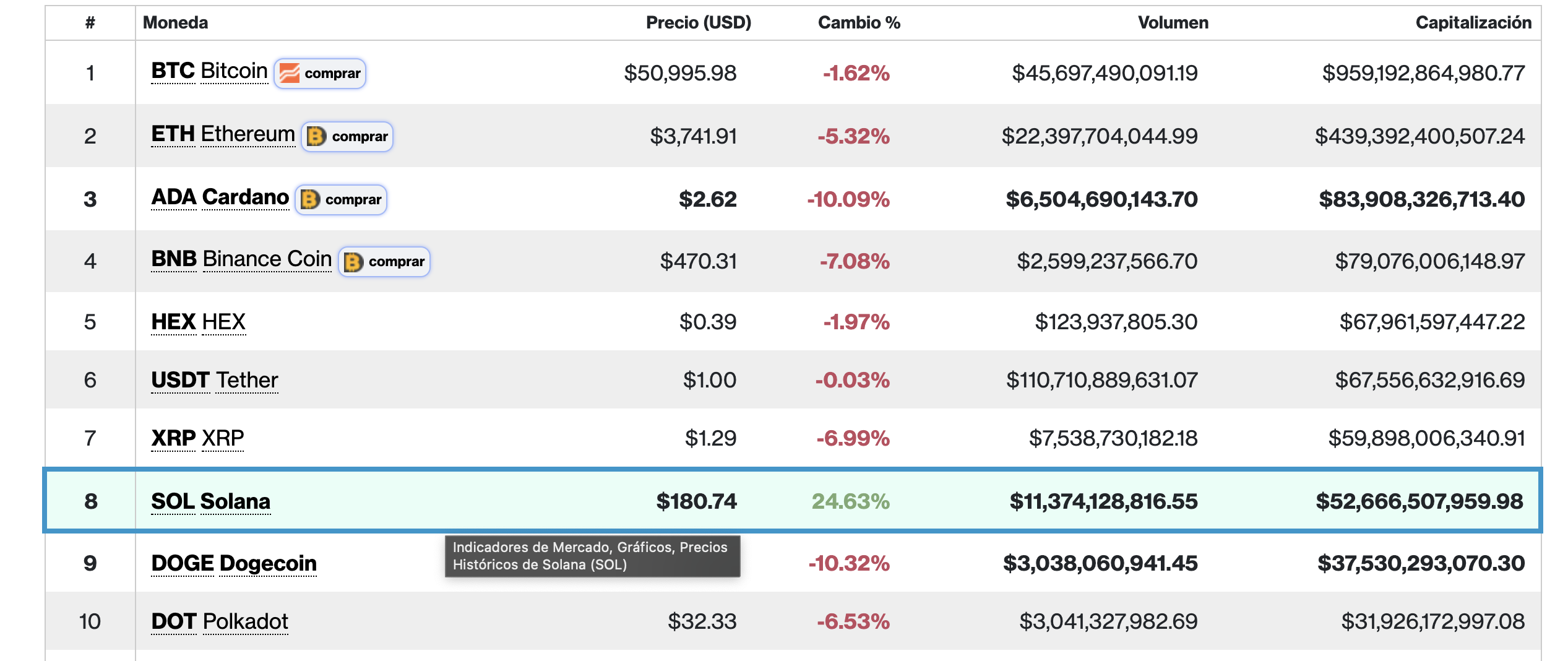Sort the table by Capitalización header
Image resolution: width=1568 pixels, height=661 pixels.
(x=1473, y=23)
